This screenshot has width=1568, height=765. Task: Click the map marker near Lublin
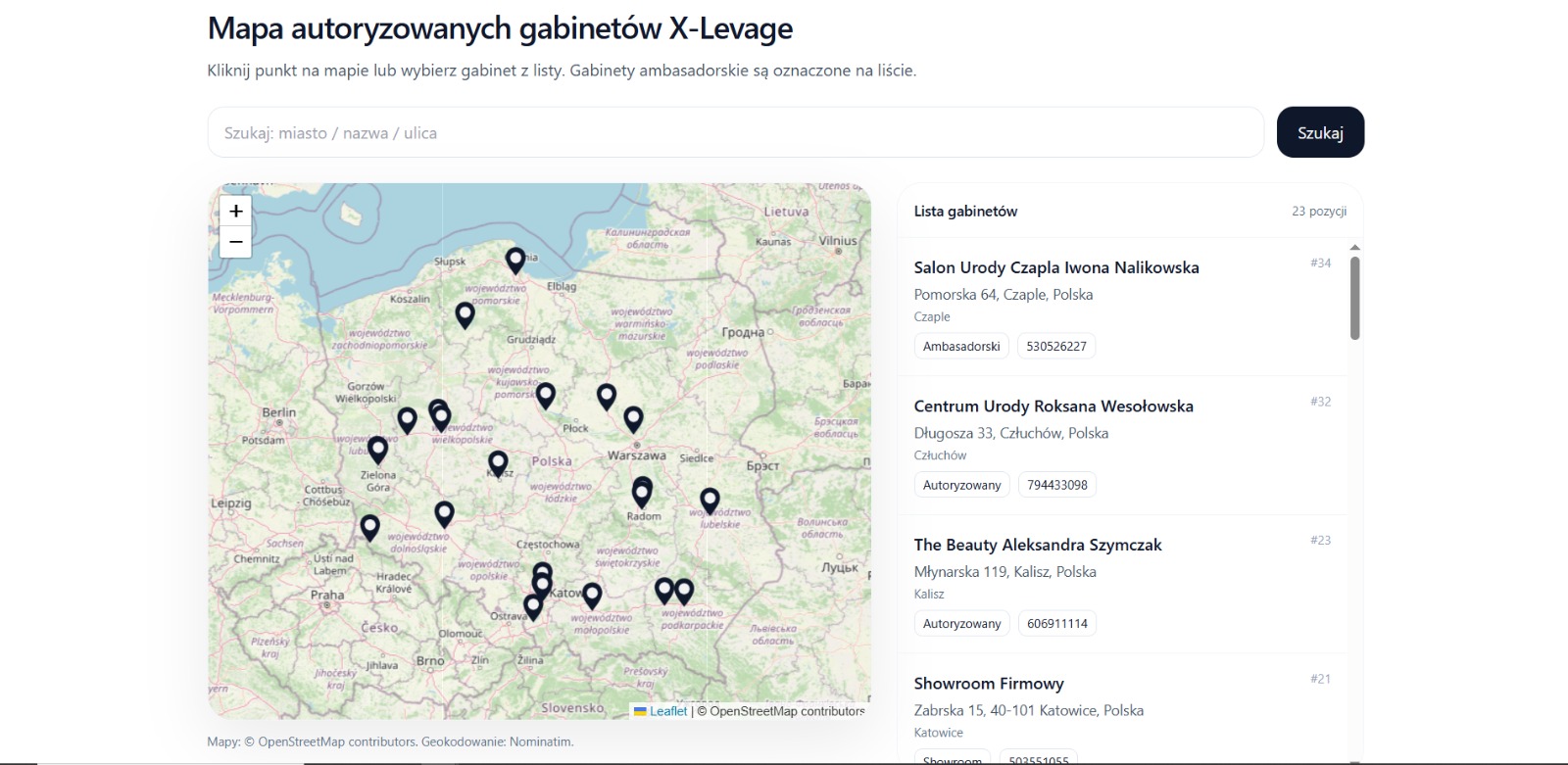(710, 501)
